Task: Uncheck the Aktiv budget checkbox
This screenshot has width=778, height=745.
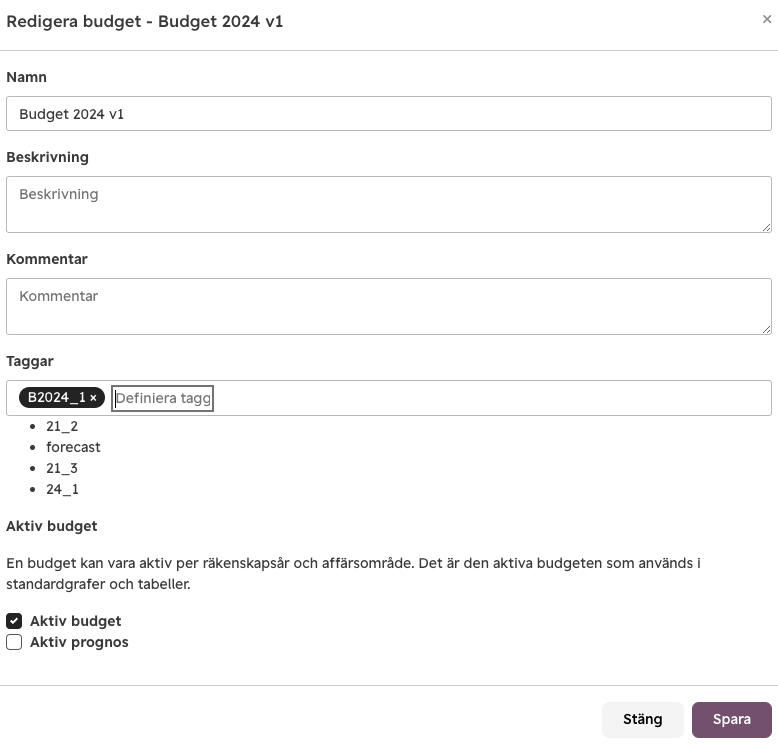Action: pyautogui.click(x=14, y=621)
